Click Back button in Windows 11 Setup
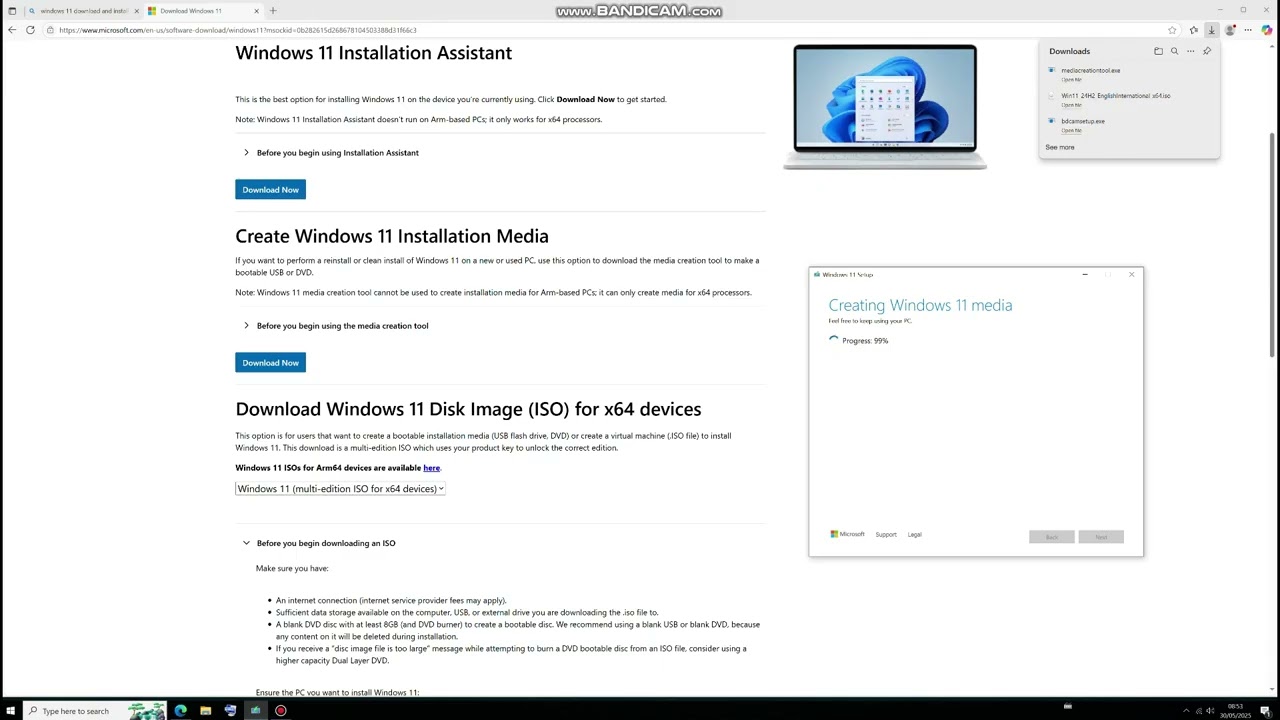This screenshot has width=1280, height=720. 1051,537
